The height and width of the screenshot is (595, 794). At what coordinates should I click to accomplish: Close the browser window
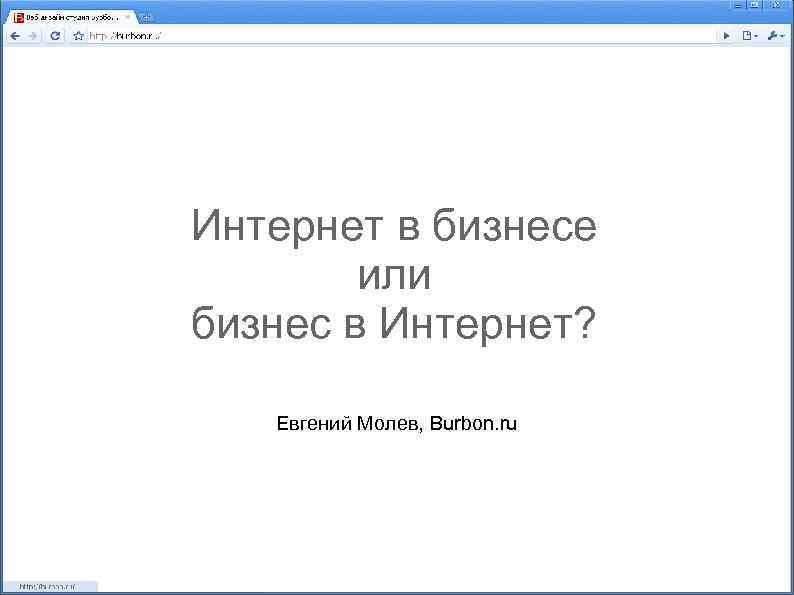[x=777, y=5]
